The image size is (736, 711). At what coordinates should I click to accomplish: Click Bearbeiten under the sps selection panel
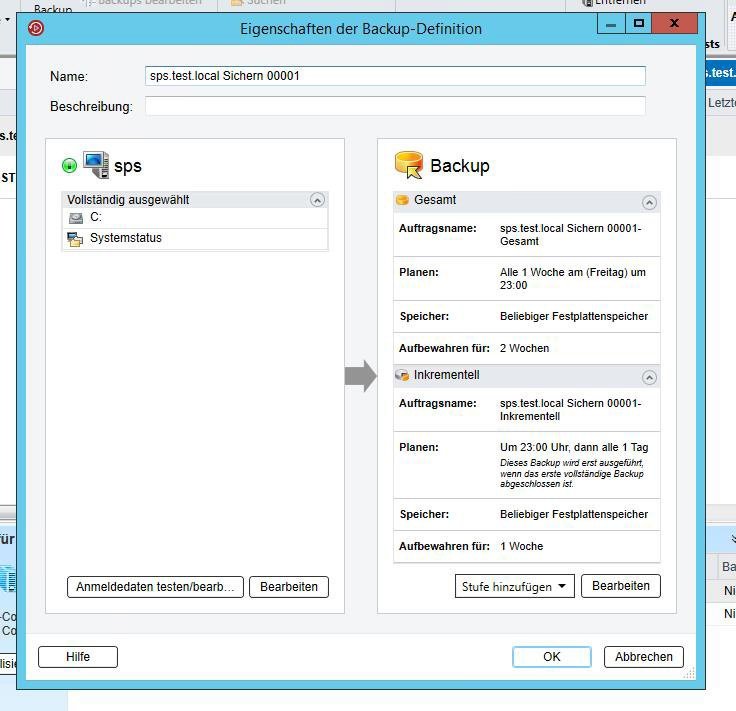[x=289, y=587]
